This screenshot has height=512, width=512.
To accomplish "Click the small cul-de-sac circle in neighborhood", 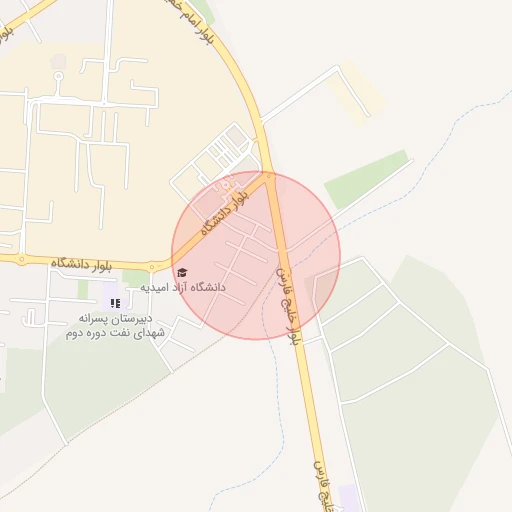I will click(59, 77).
